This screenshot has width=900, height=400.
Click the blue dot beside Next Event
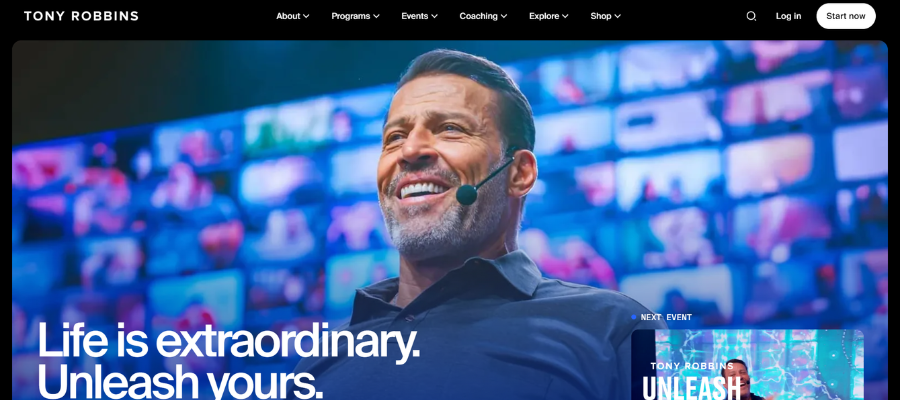(x=634, y=317)
